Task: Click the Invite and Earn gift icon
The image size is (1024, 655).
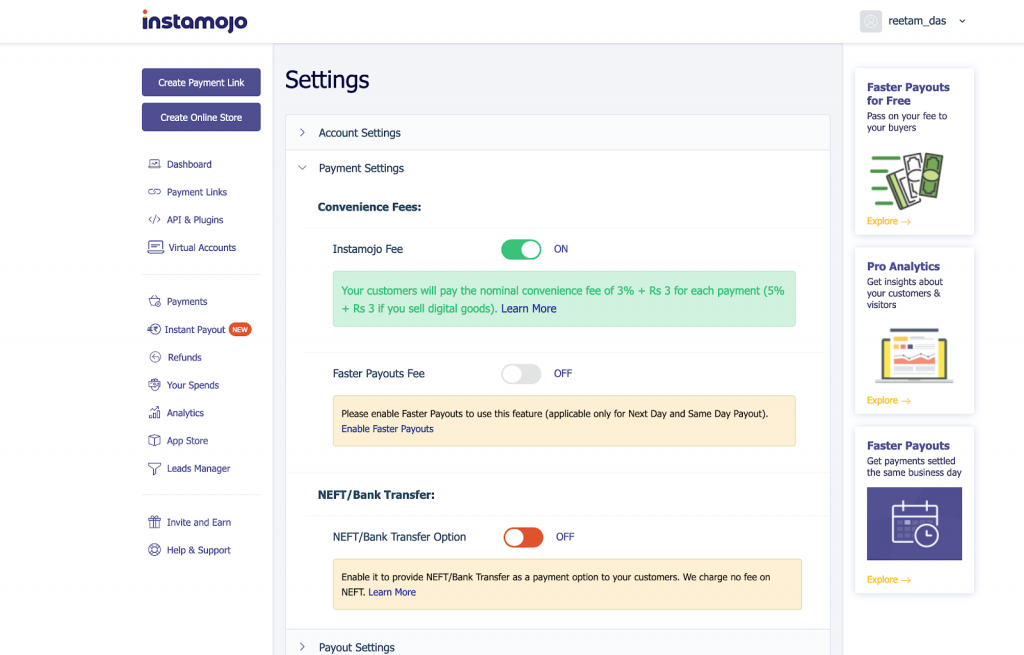Action: click(x=154, y=522)
